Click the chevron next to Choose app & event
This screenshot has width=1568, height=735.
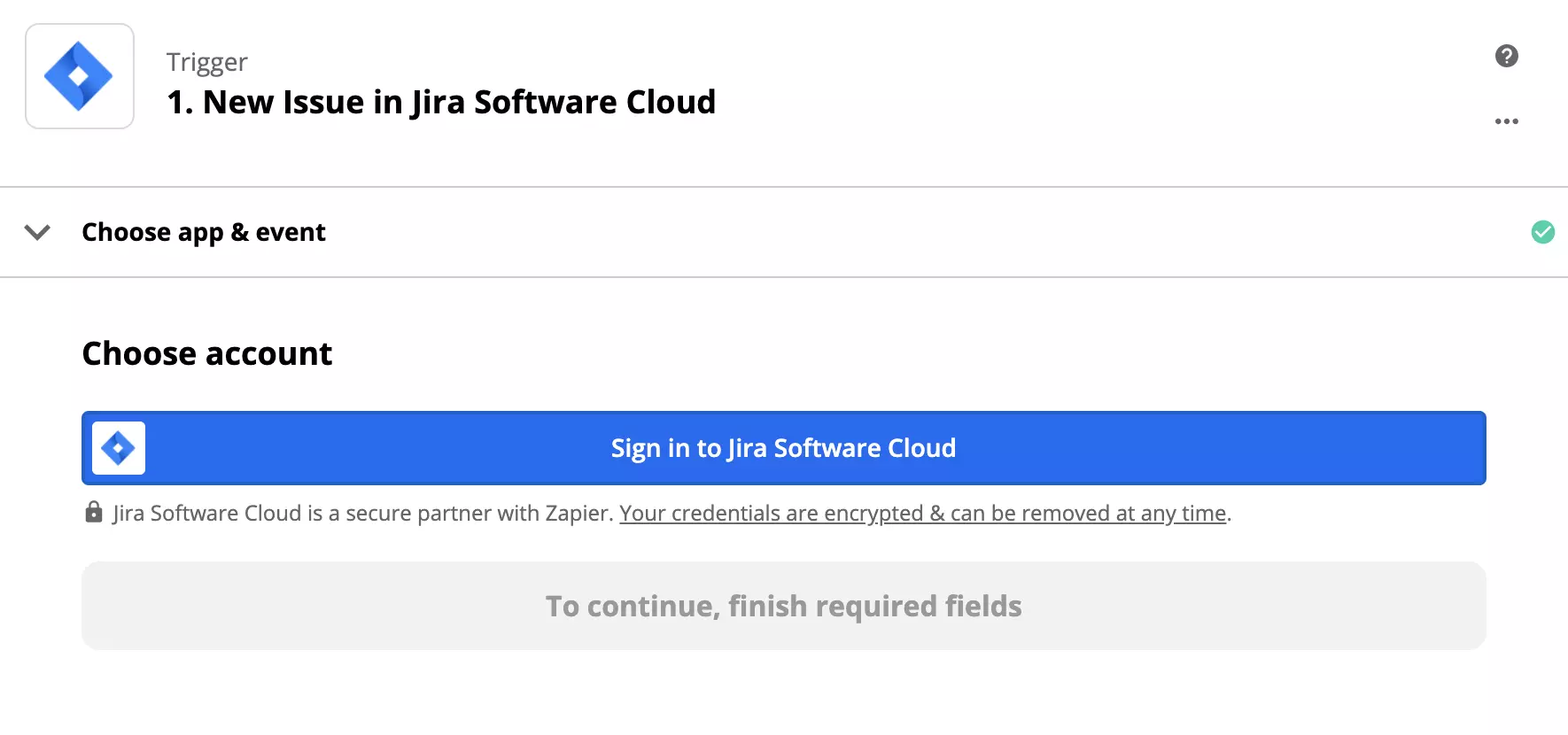click(x=37, y=232)
